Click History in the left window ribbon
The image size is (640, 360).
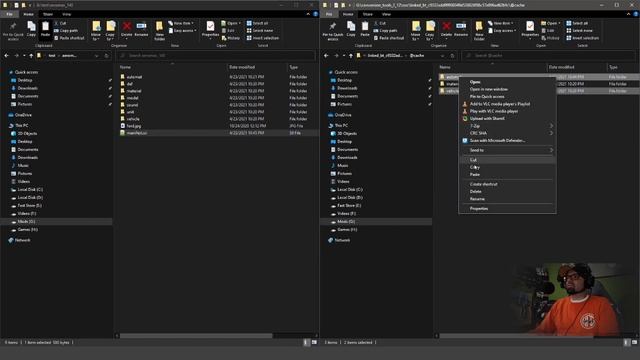[x=231, y=38]
